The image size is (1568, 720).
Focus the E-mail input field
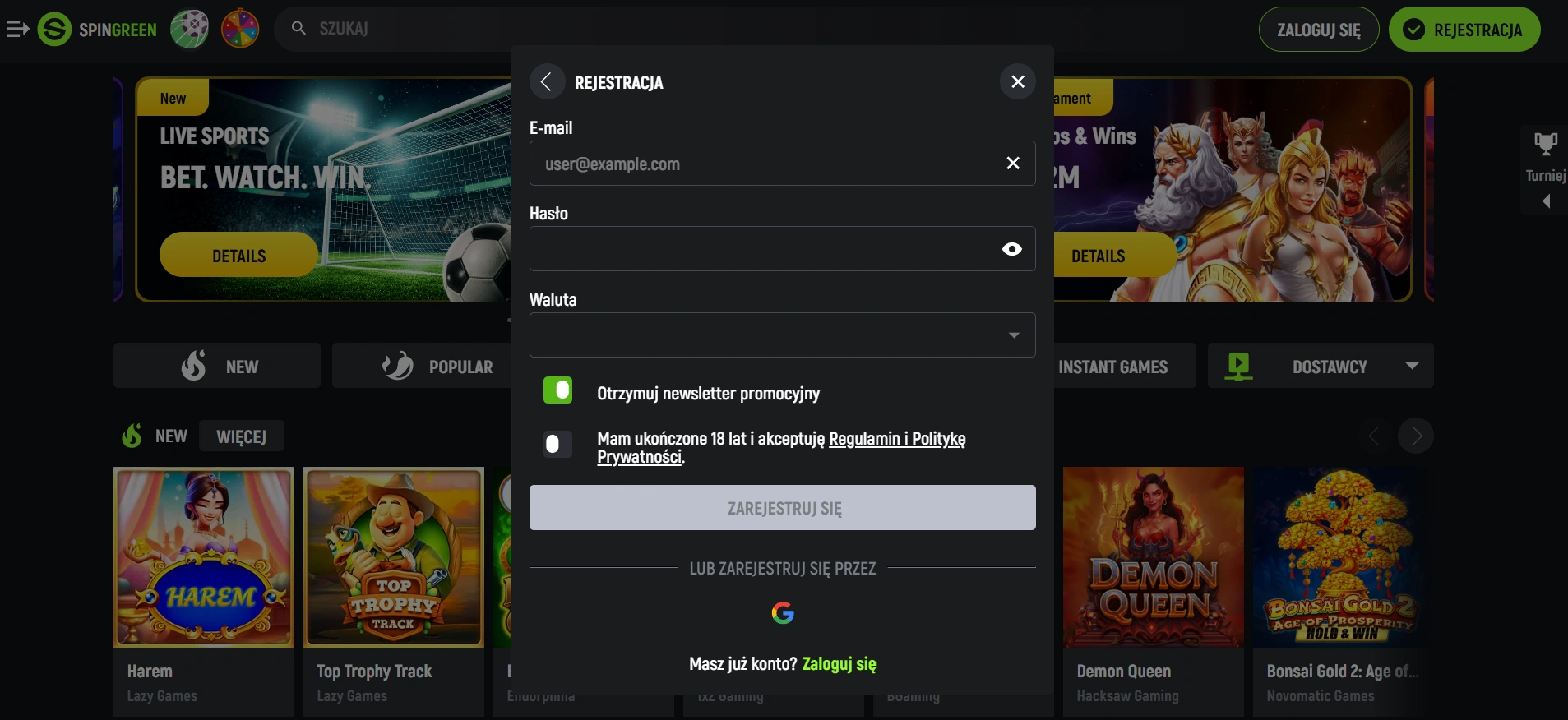(782, 164)
